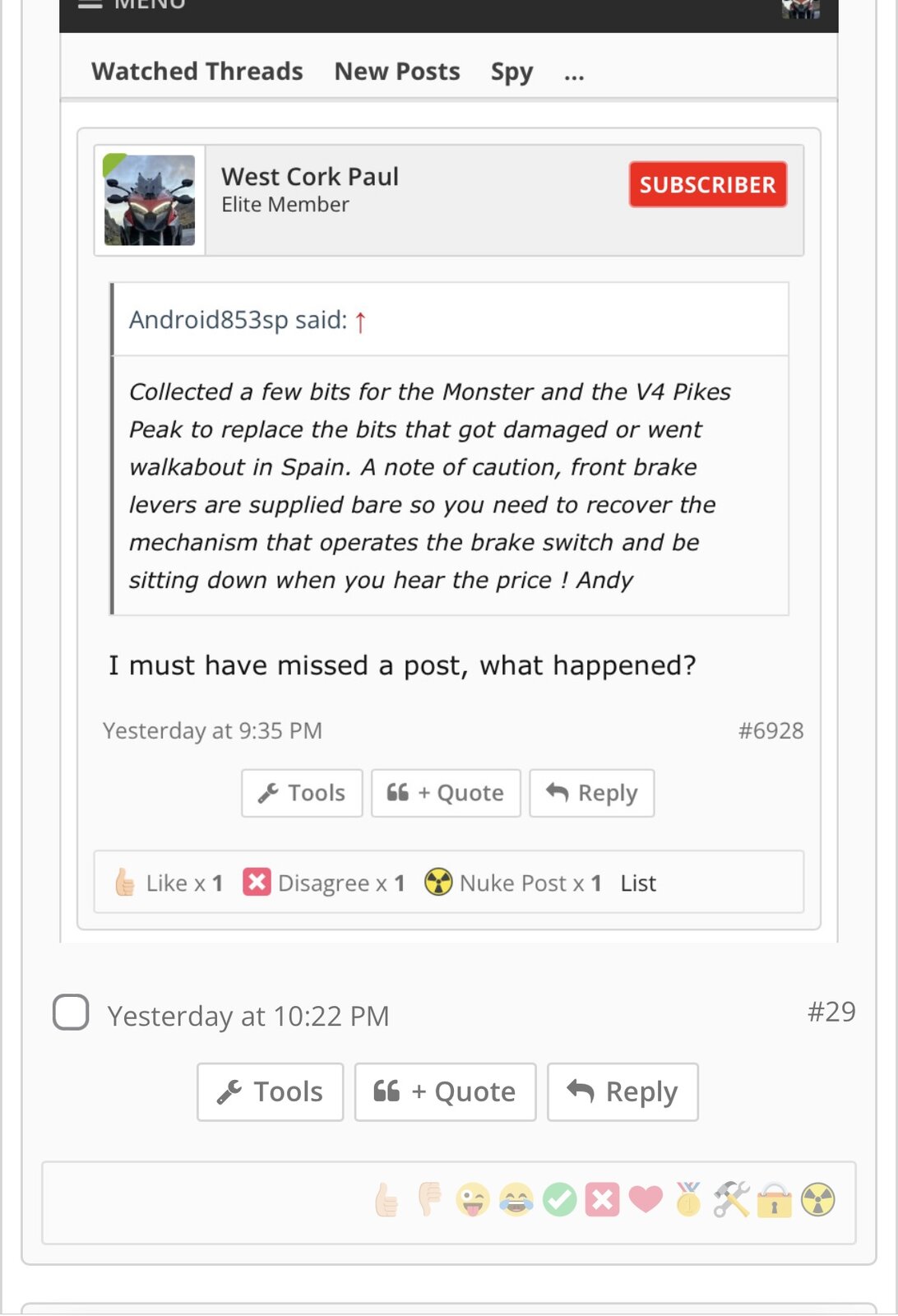898x1316 pixels.
Task: Tick the checkbox beside Yesterday at 10:22 PM
Action: [x=71, y=1012]
